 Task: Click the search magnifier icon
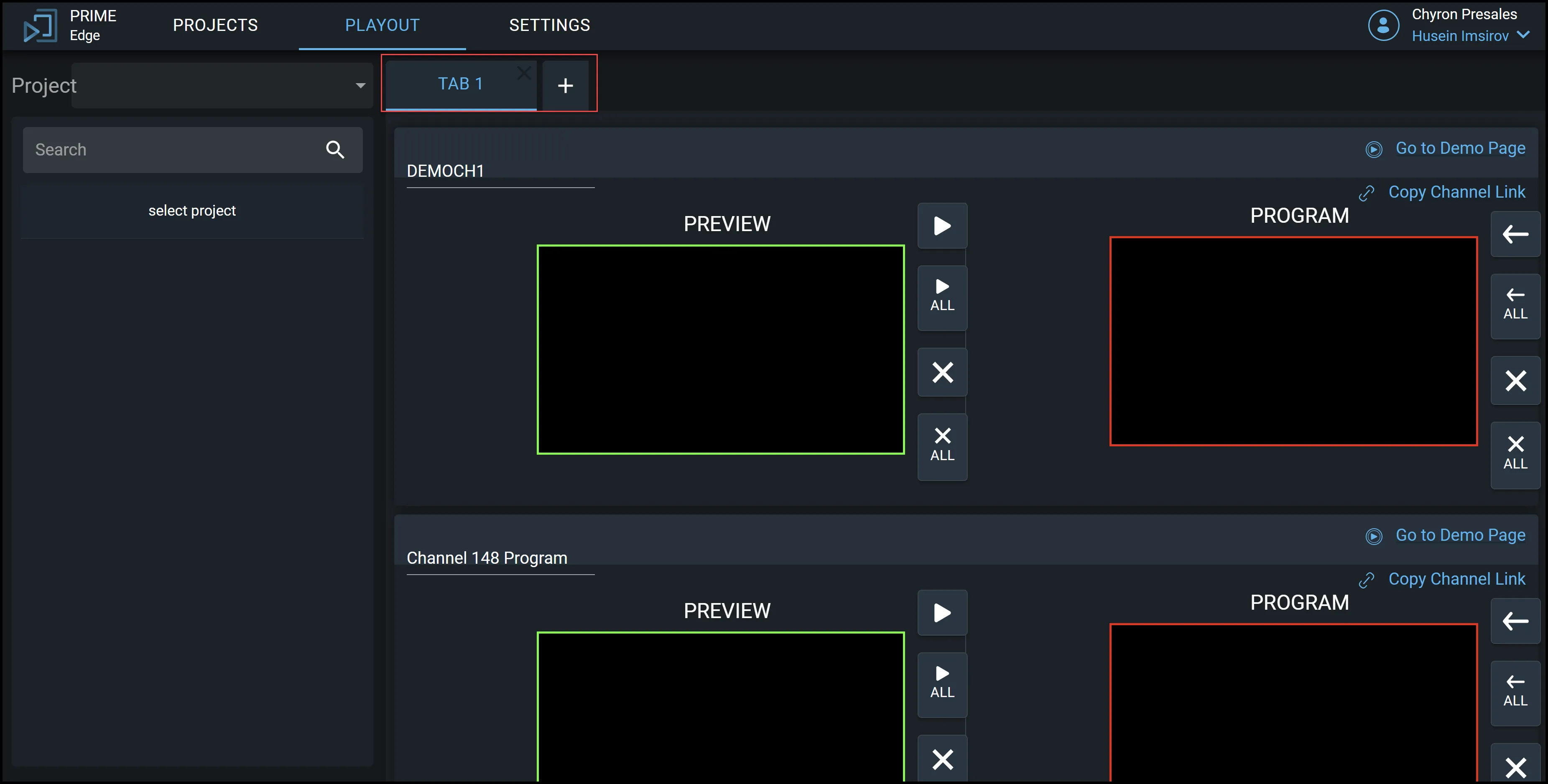click(x=335, y=150)
